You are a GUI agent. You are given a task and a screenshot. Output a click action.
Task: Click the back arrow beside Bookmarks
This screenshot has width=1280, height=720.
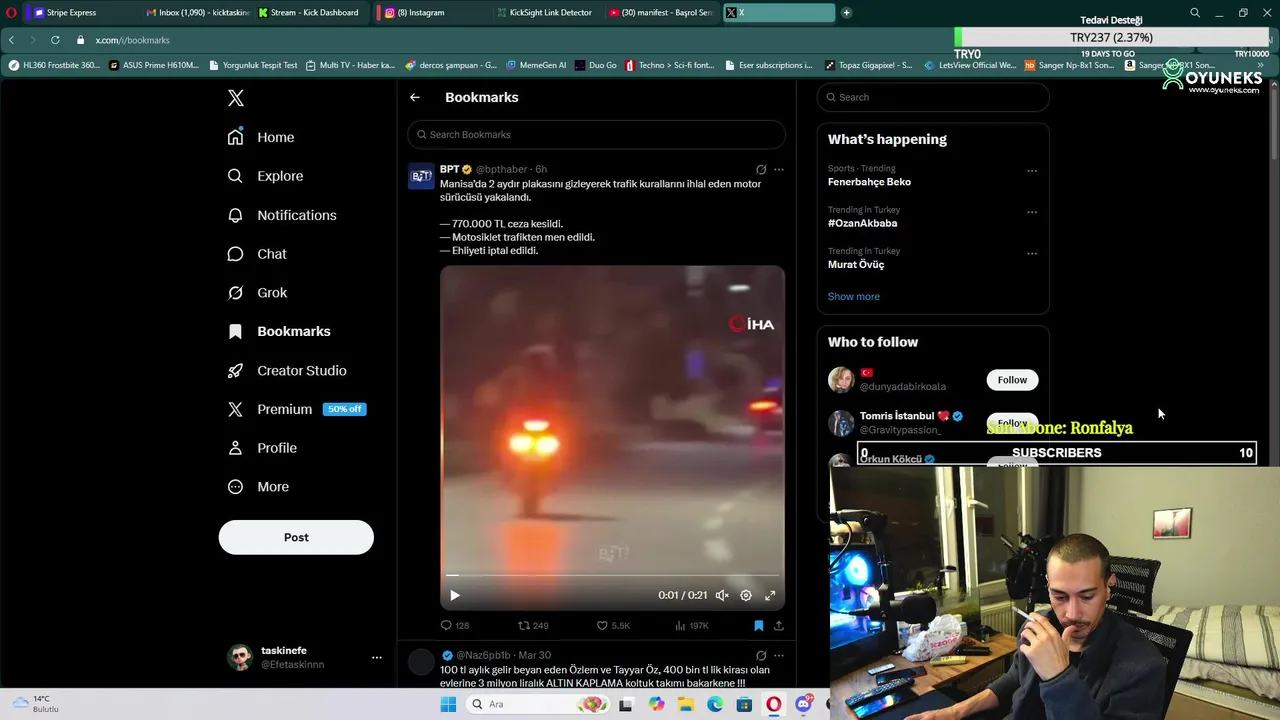[415, 97]
